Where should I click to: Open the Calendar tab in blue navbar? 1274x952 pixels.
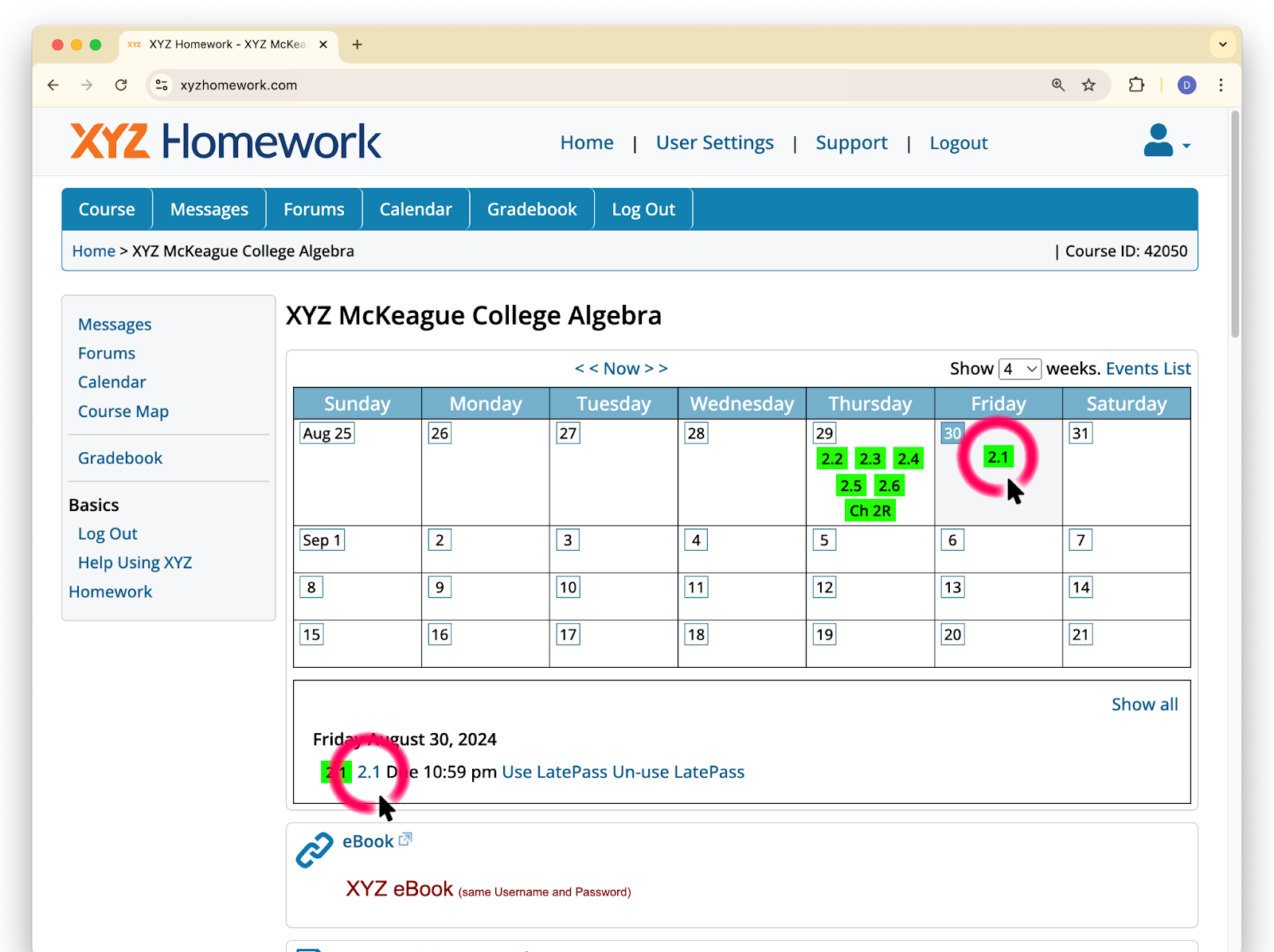[x=416, y=209]
